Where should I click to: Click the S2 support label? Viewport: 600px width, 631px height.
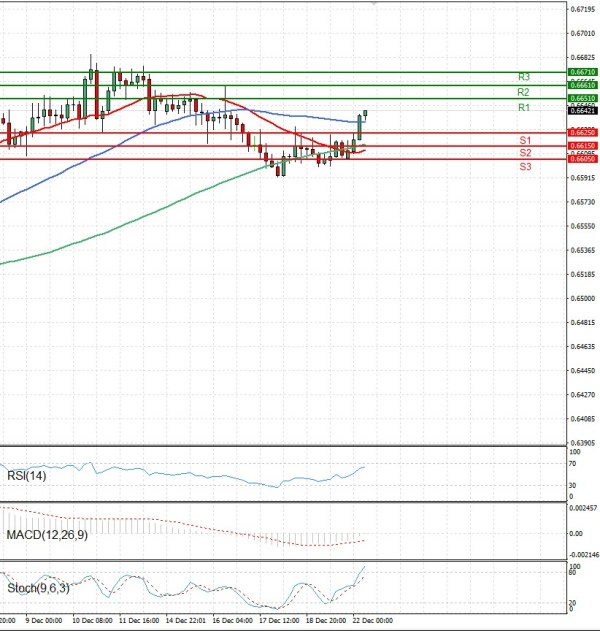pyautogui.click(x=524, y=153)
